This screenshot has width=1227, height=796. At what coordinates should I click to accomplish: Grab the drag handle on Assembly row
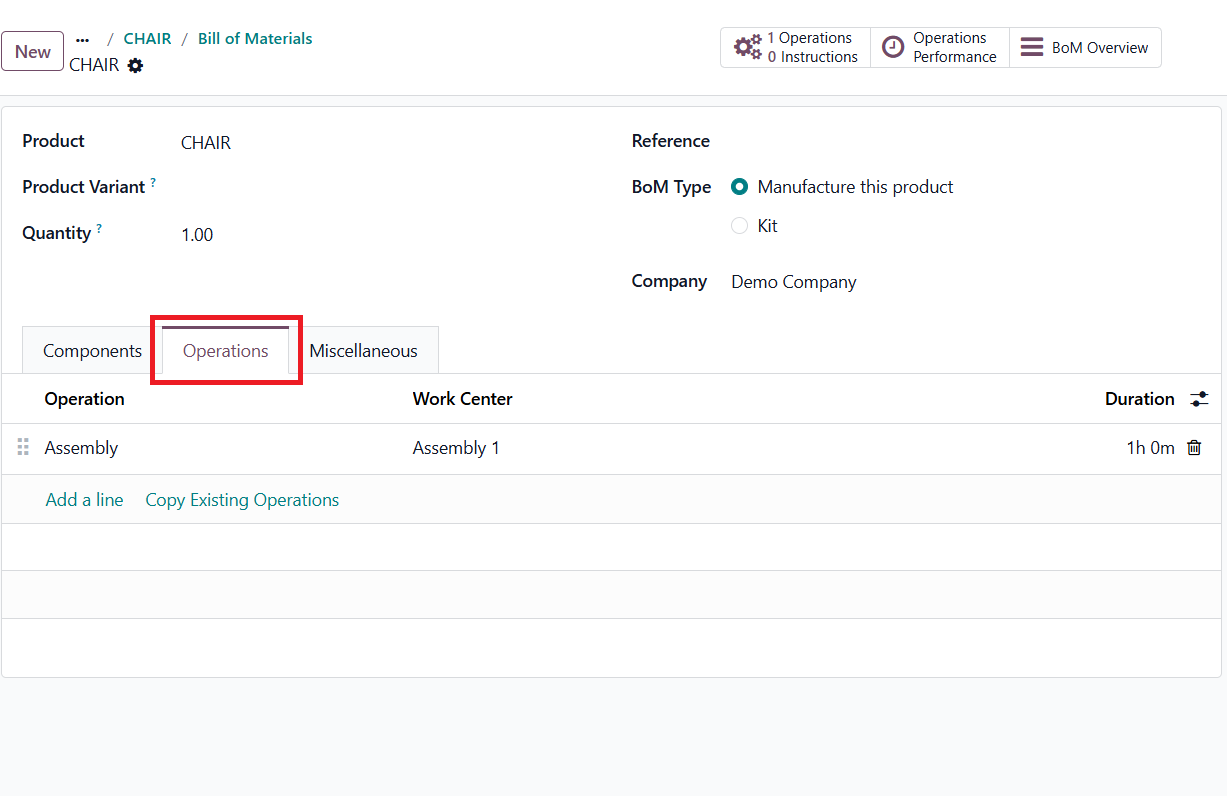click(x=23, y=448)
